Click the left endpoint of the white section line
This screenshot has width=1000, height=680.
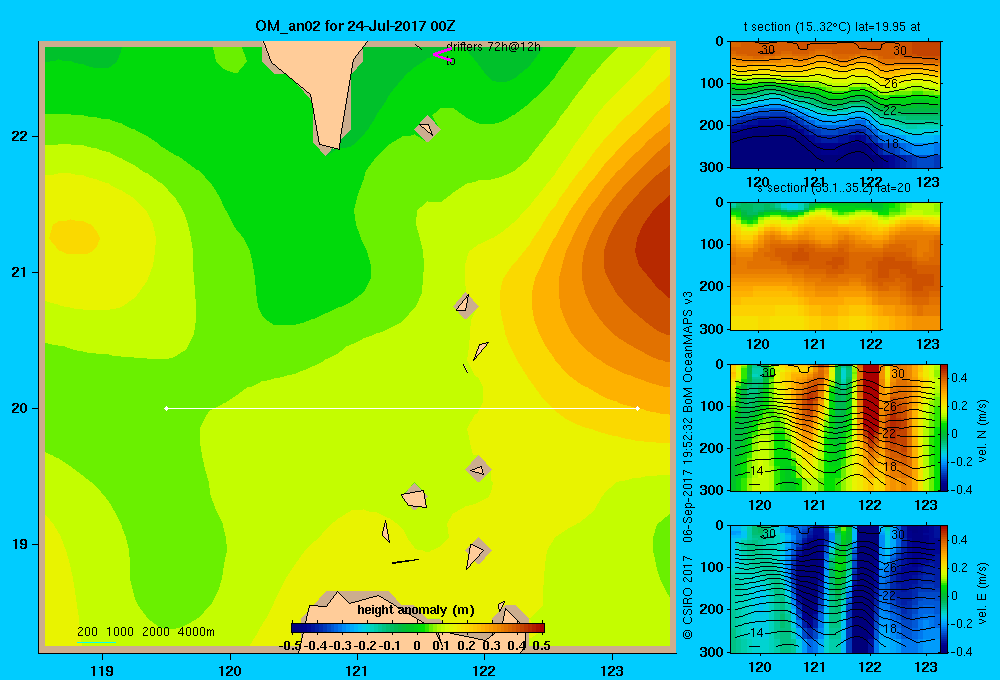click(166, 408)
